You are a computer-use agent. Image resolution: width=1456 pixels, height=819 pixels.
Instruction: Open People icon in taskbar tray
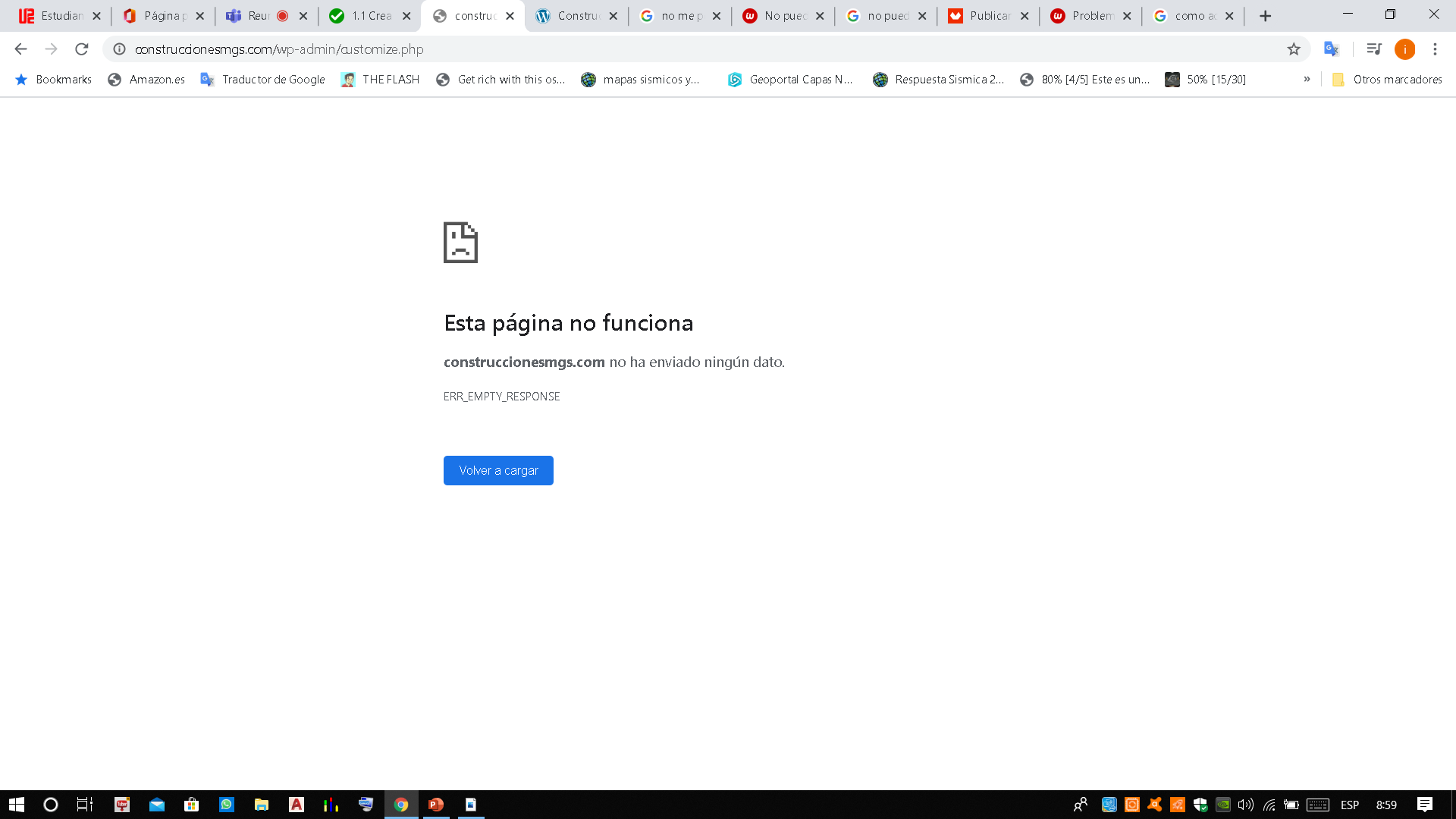pos(1081,805)
